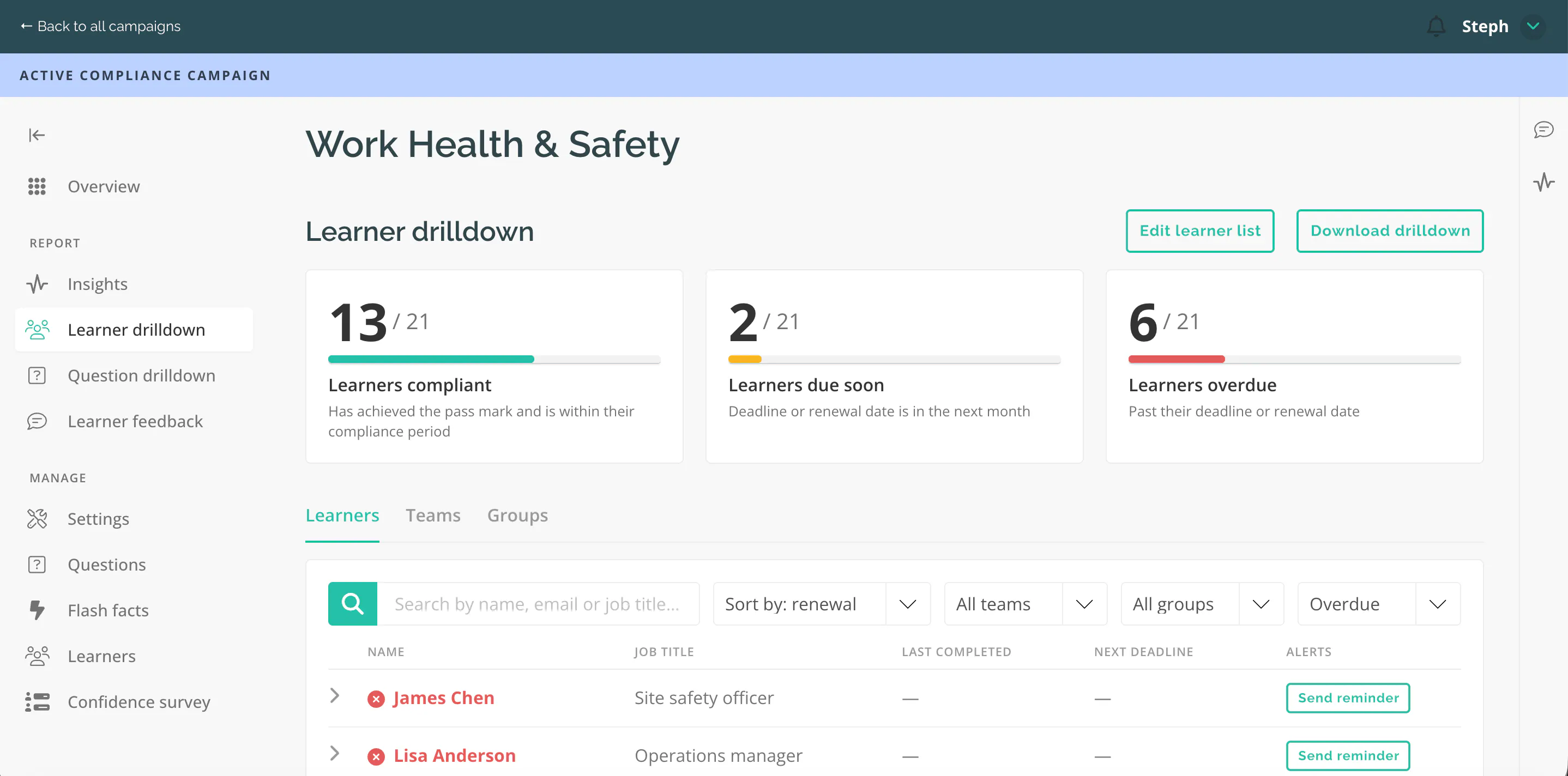Click the Settings tools icon
Viewport: 1568px width, 776px height.
(x=37, y=519)
